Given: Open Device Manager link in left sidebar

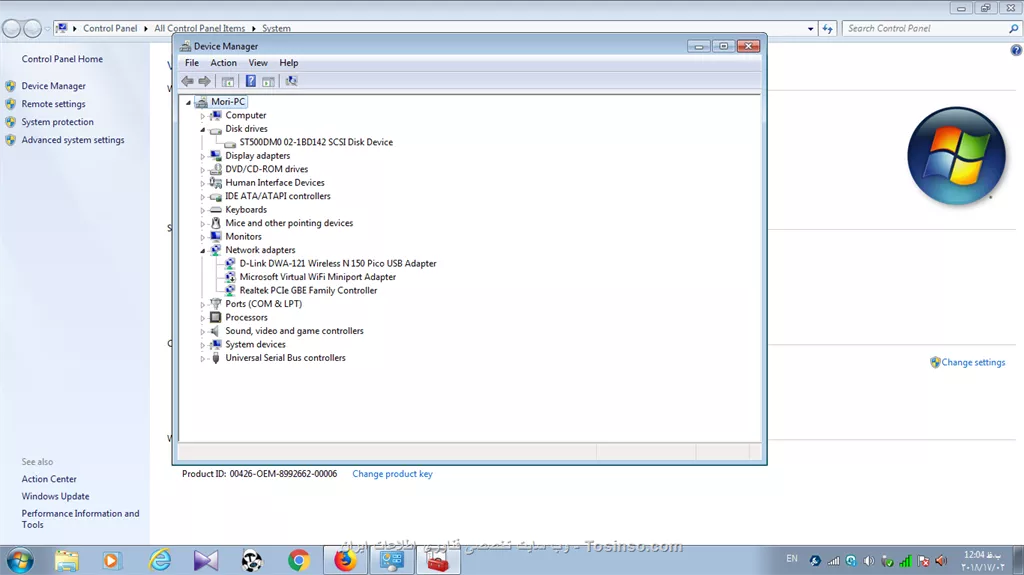Looking at the screenshot, I should coord(54,86).
